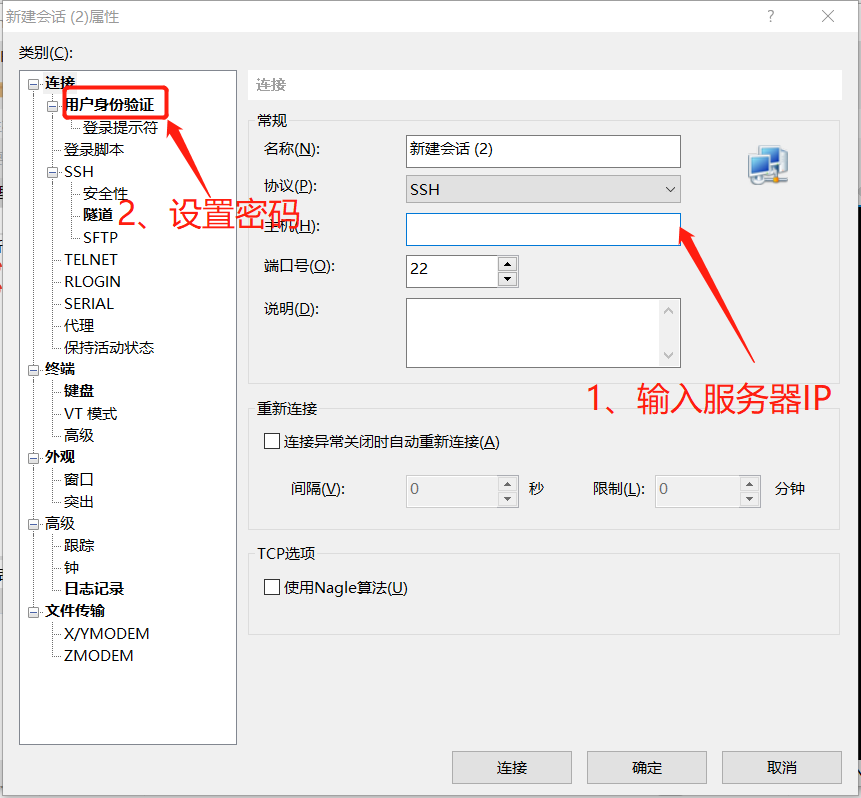Click the 连接 button
861x798 pixels.
[512, 767]
